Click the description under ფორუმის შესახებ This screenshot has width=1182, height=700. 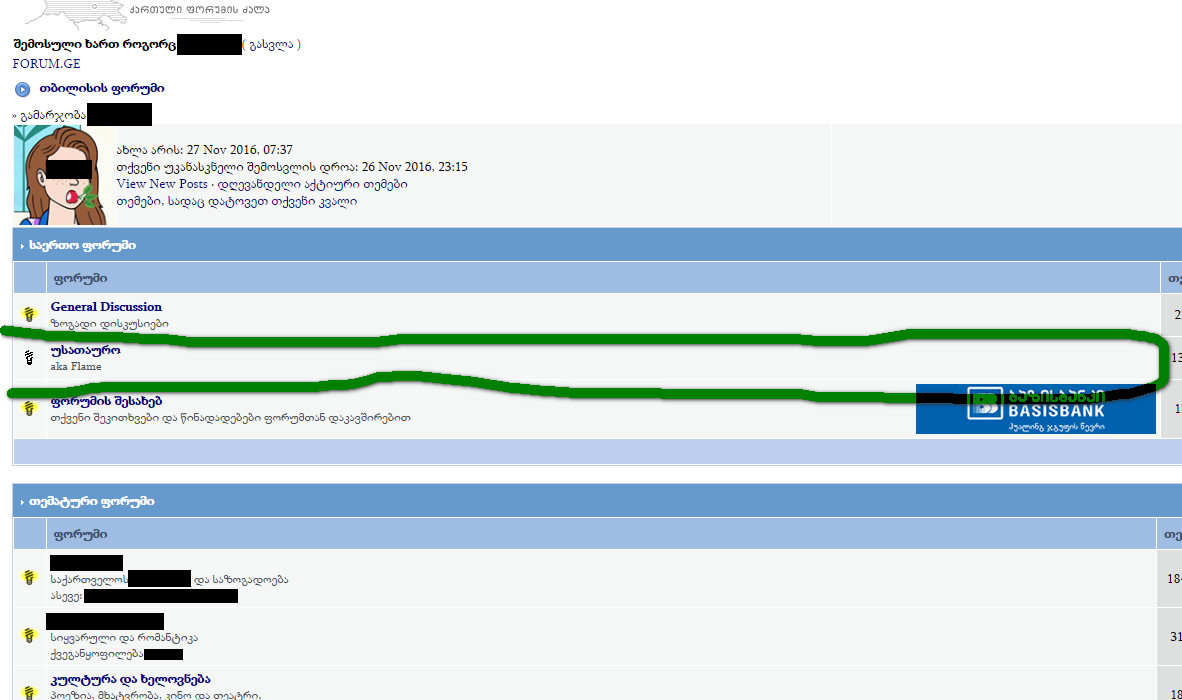point(230,418)
